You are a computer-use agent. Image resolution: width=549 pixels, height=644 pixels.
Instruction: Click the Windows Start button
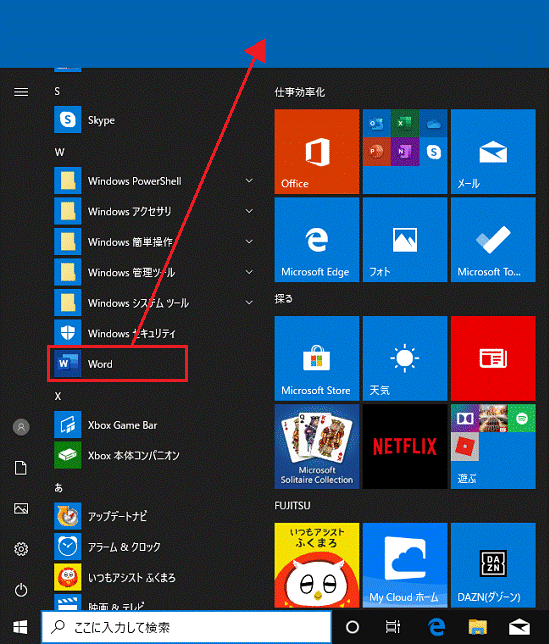coord(20,627)
